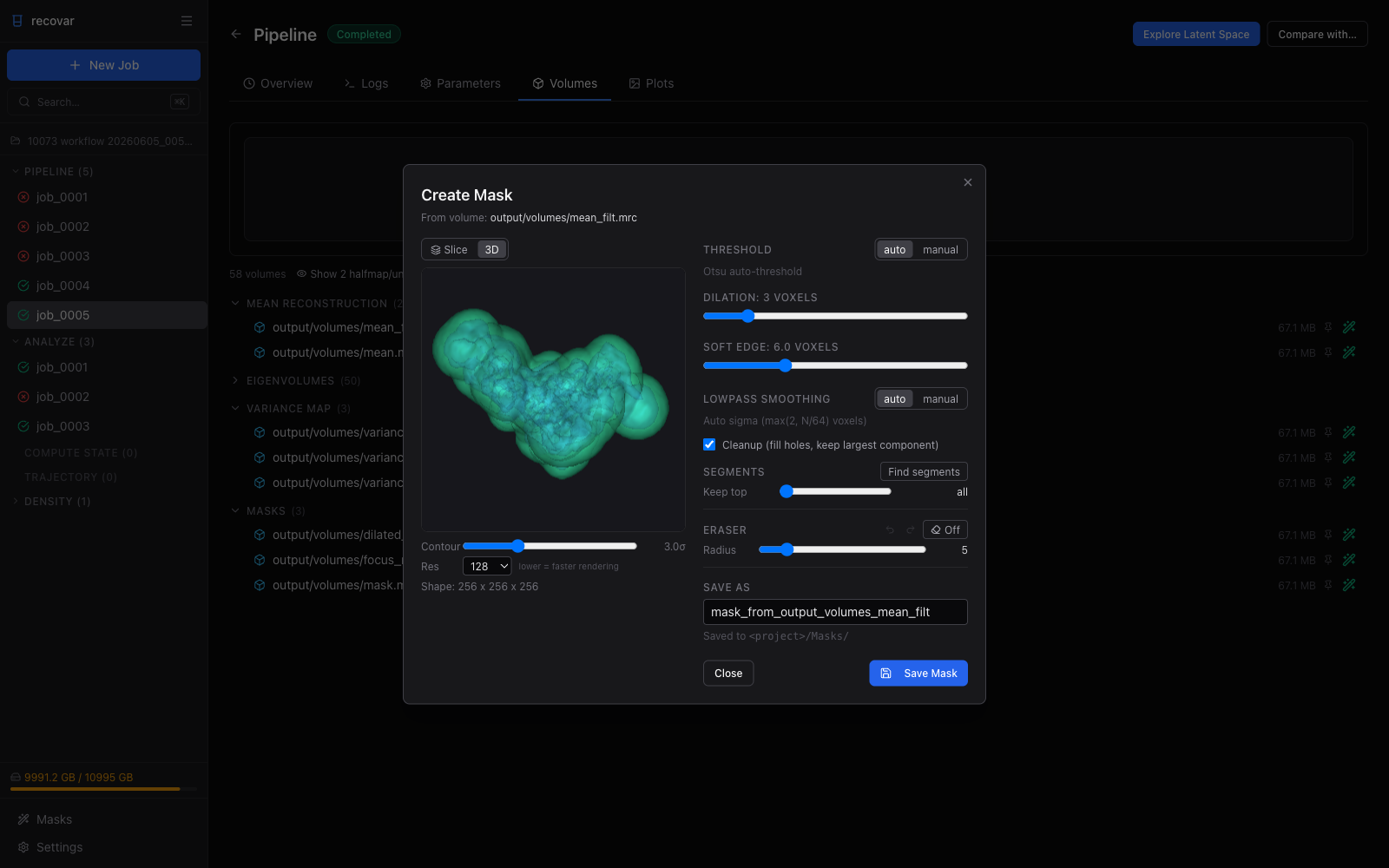
Task: Open Masks from the sidebar bottom
Action: coord(54,819)
